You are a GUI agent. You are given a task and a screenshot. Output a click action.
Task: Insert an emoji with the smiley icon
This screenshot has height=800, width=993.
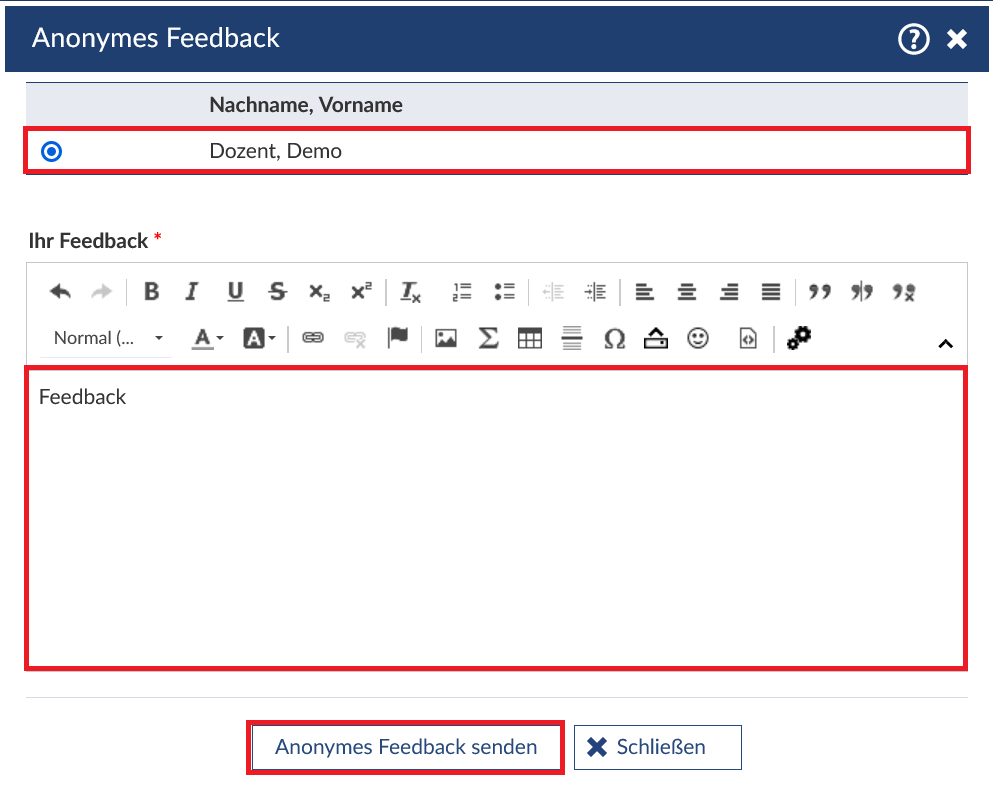[698, 339]
